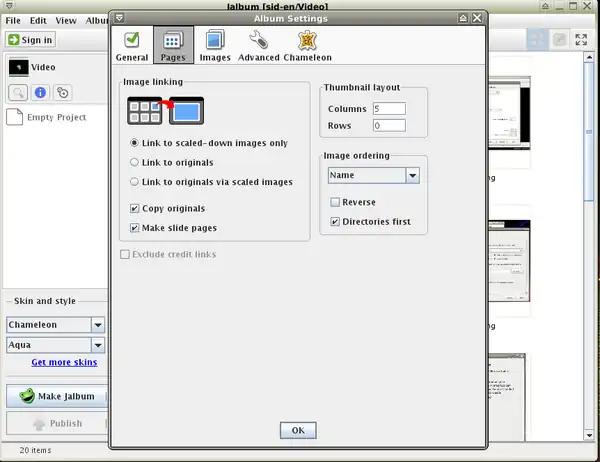Image resolution: width=600 pixels, height=462 pixels.
Task: Disable Make slide pages checkbox
Action: (136, 228)
